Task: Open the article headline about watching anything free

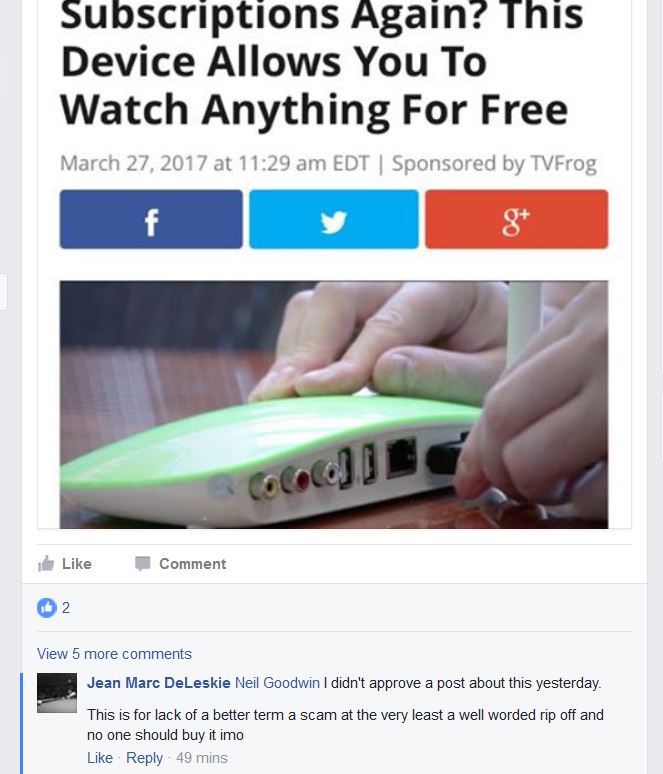Action: point(321,62)
